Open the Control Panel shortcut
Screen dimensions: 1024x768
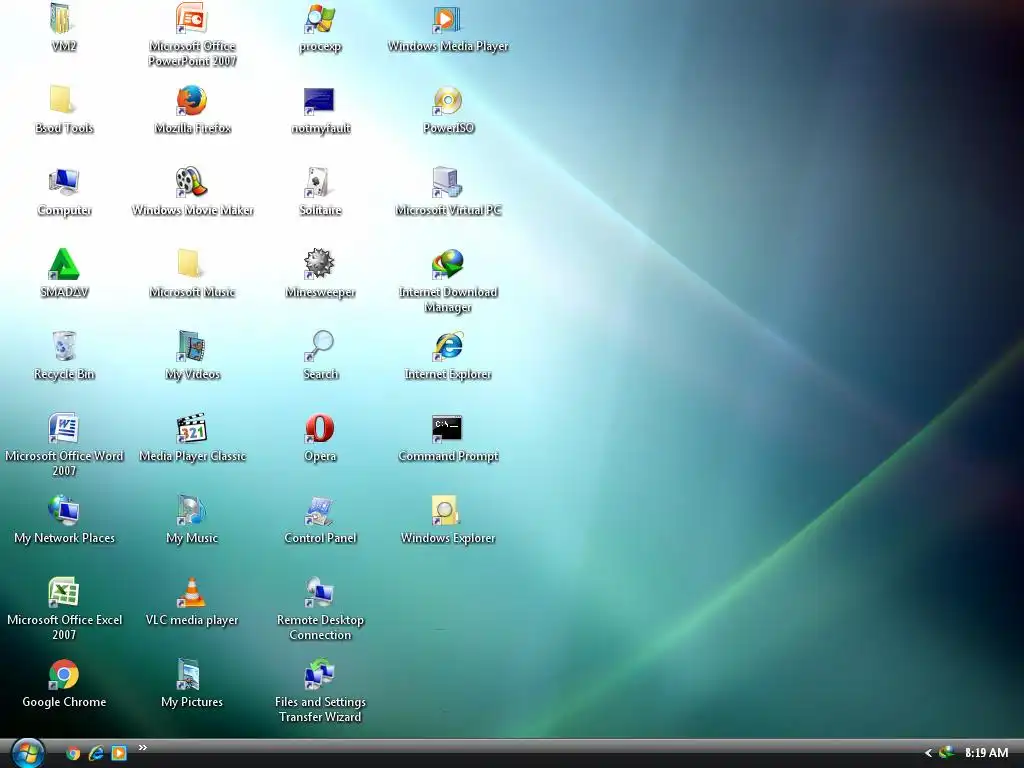(x=320, y=510)
